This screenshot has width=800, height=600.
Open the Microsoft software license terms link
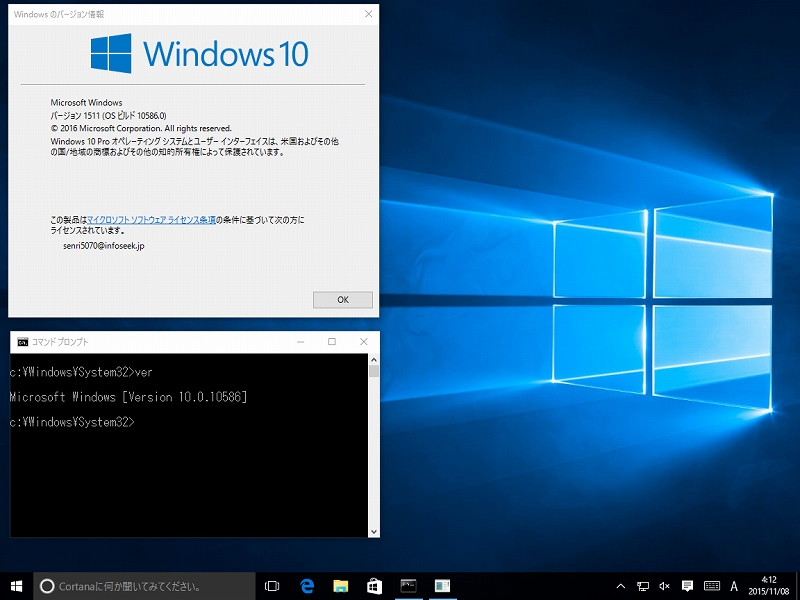(x=151, y=220)
